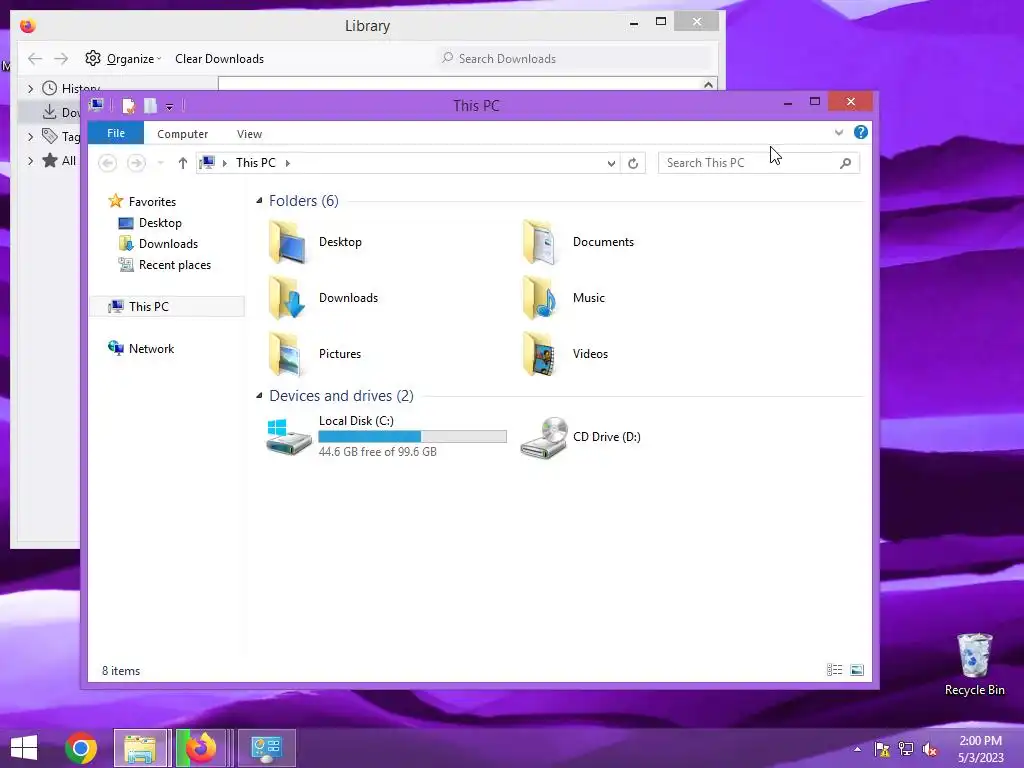
Task: Click Action Center flag in tray
Action: pyautogui.click(x=882, y=749)
